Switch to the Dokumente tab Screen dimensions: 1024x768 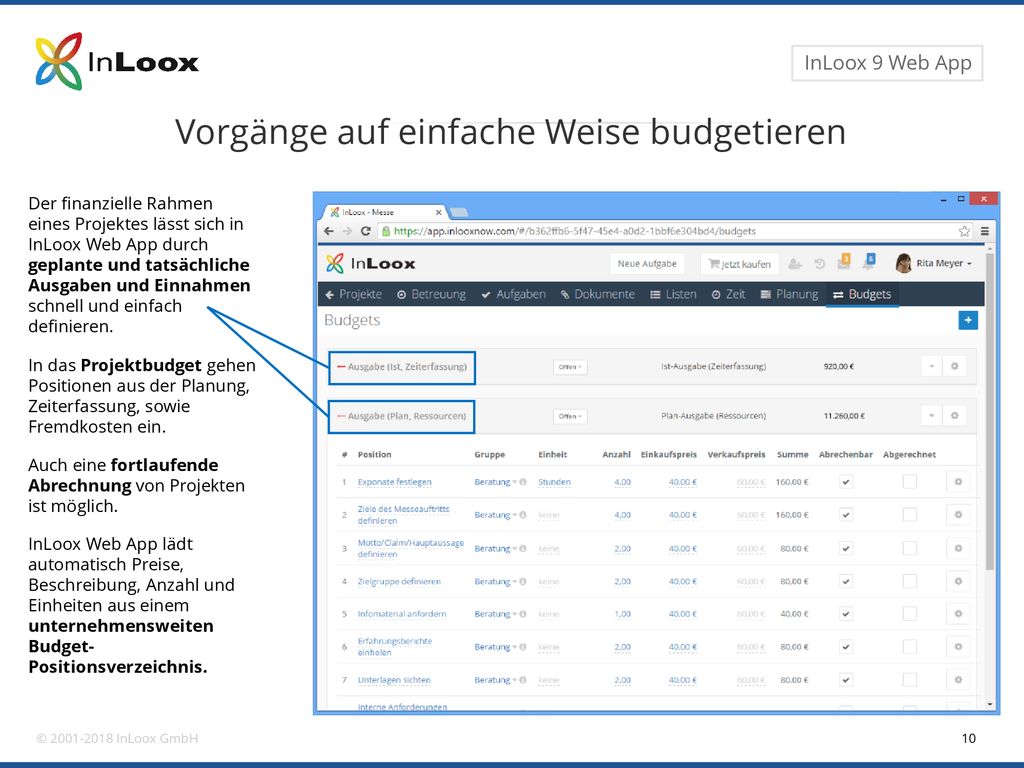598,295
